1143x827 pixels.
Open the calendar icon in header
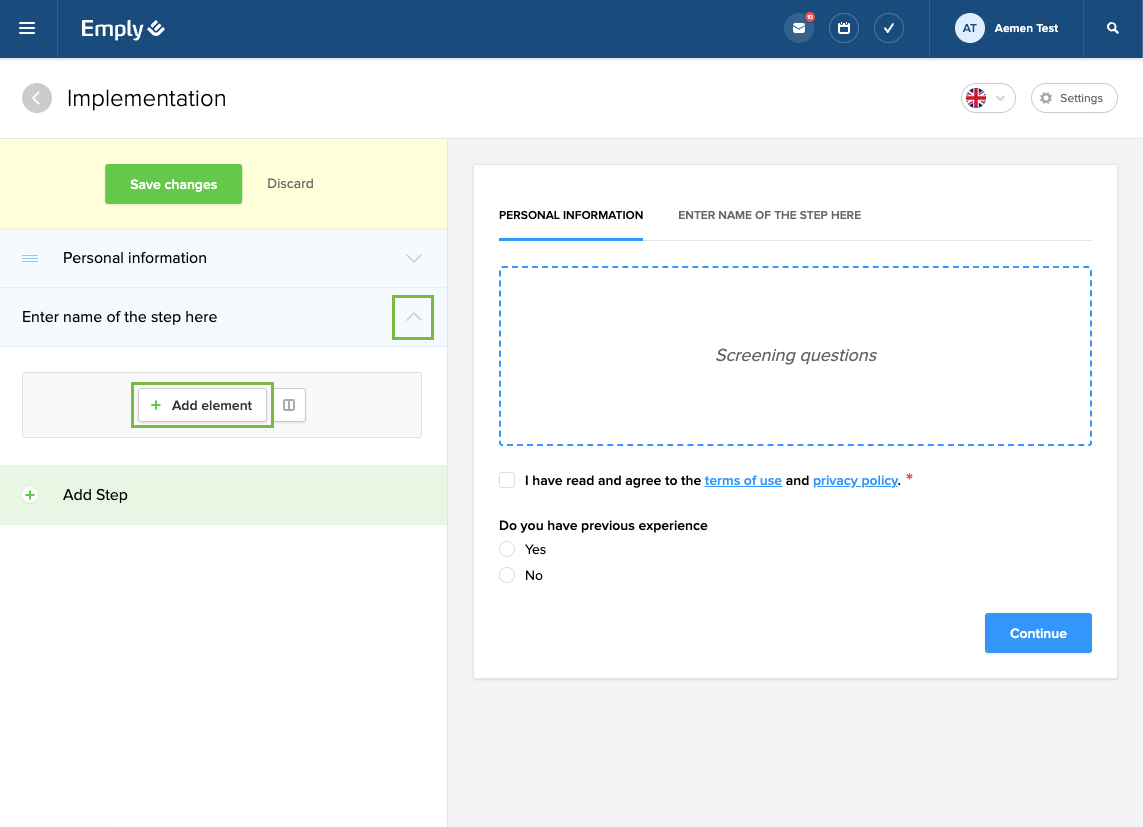coord(843,29)
